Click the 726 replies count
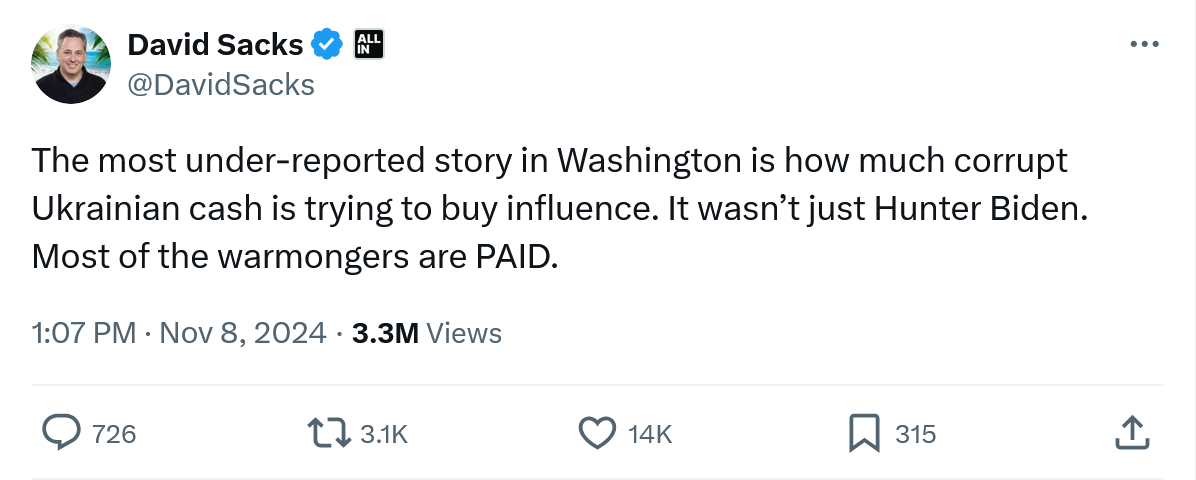 click(113, 434)
